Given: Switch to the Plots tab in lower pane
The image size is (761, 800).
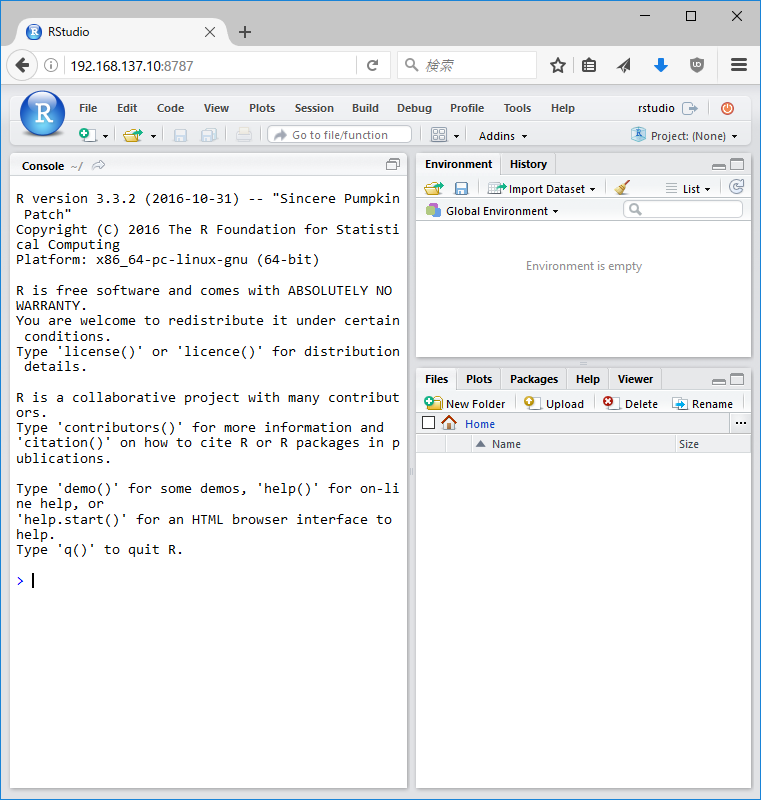Looking at the screenshot, I should tap(479, 379).
